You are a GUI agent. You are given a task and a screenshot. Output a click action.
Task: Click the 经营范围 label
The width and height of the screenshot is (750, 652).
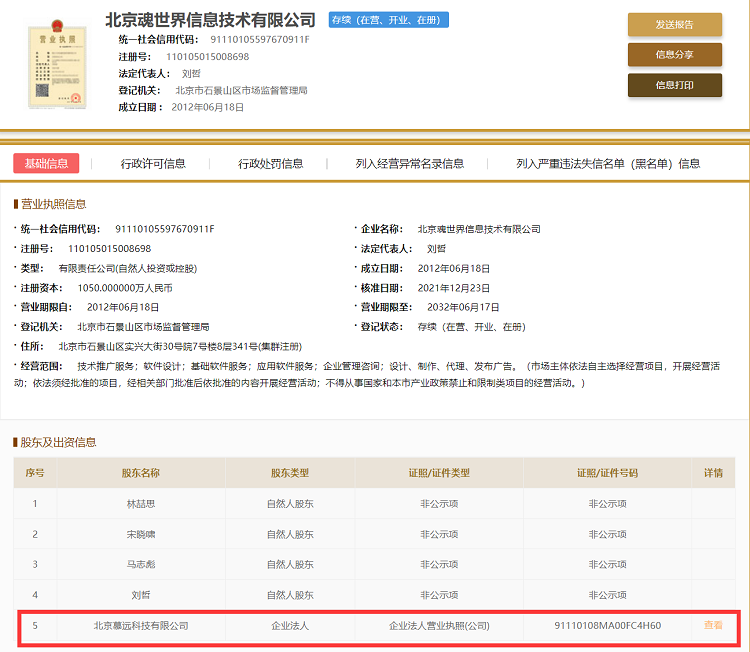pyautogui.click(x=41, y=366)
